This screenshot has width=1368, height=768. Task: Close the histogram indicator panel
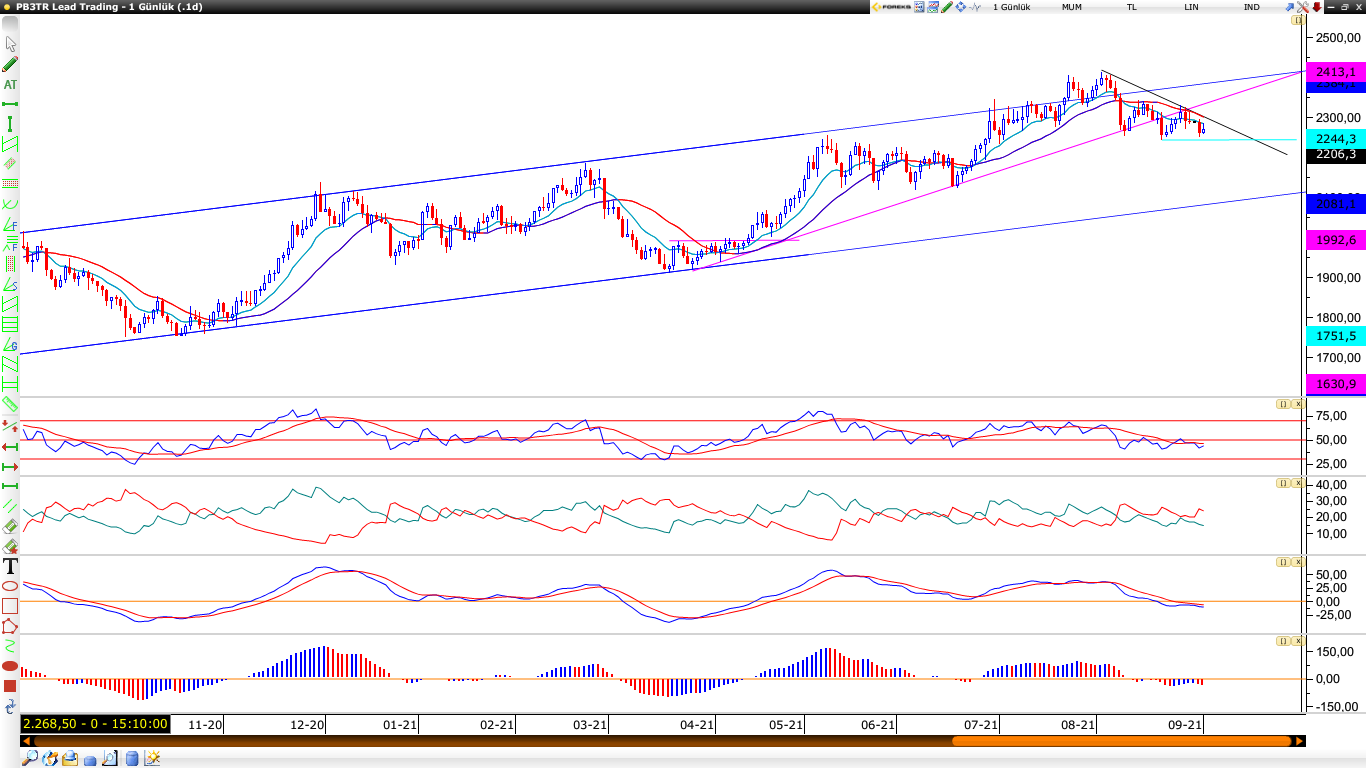point(1297,641)
